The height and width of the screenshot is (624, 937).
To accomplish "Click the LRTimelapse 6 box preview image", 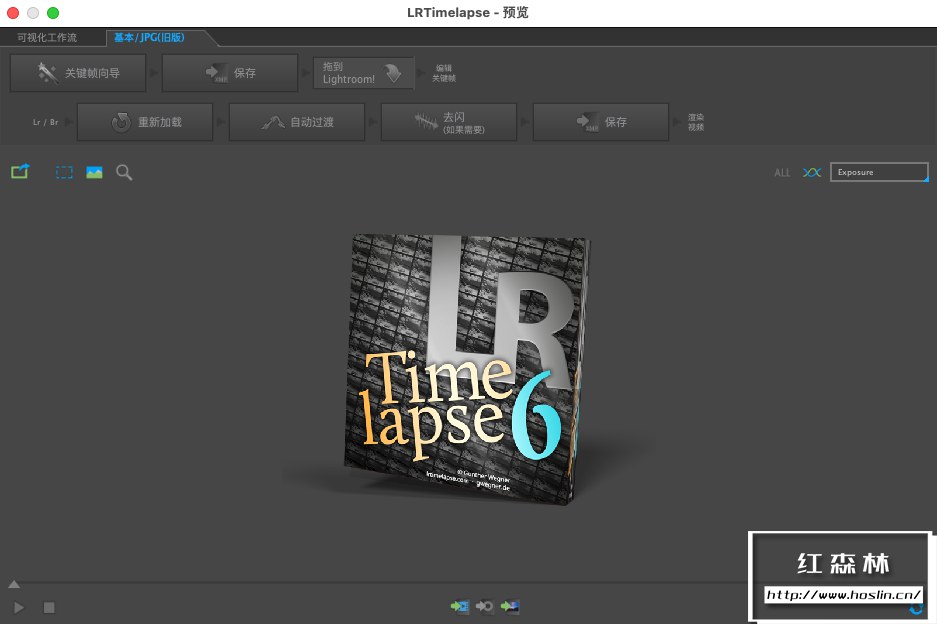I will click(466, 369).
